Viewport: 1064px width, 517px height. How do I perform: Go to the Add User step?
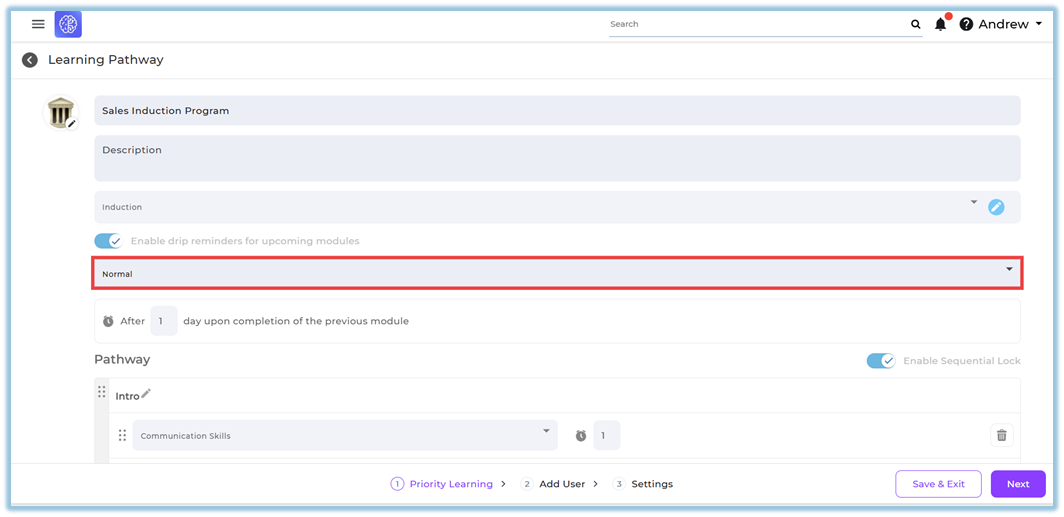click(560, 484)
